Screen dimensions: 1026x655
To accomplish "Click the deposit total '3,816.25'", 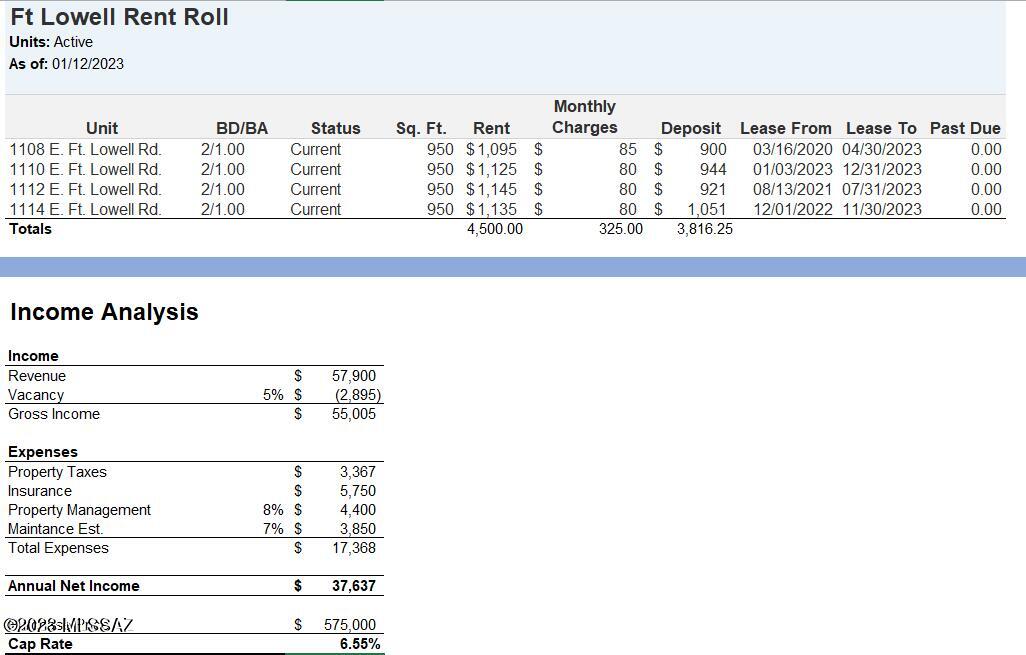I will tap(705, 229).
